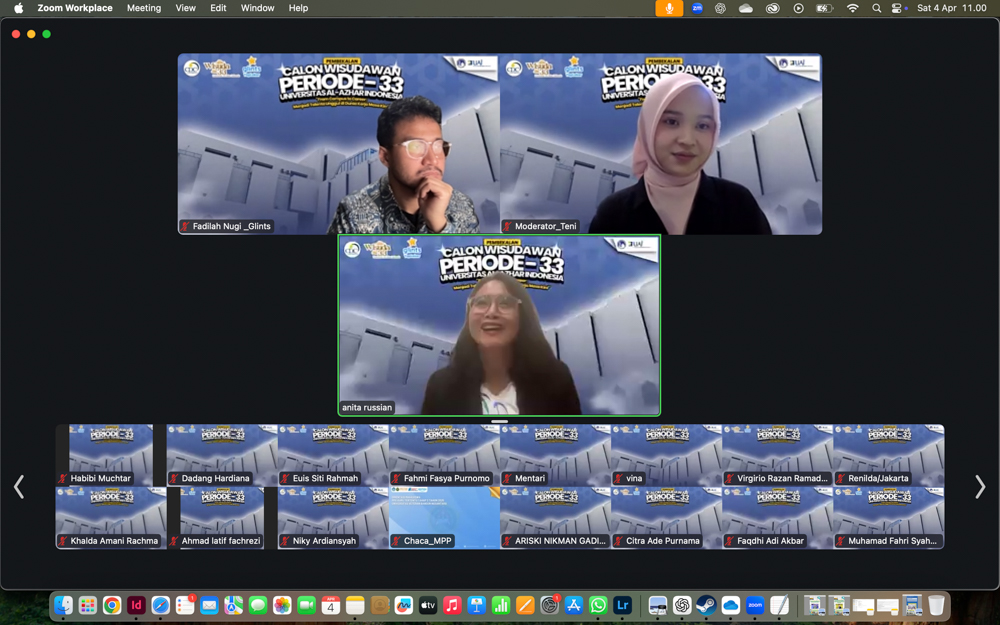Click the date and time in menu bar
1000x625 pixels.
952,8
